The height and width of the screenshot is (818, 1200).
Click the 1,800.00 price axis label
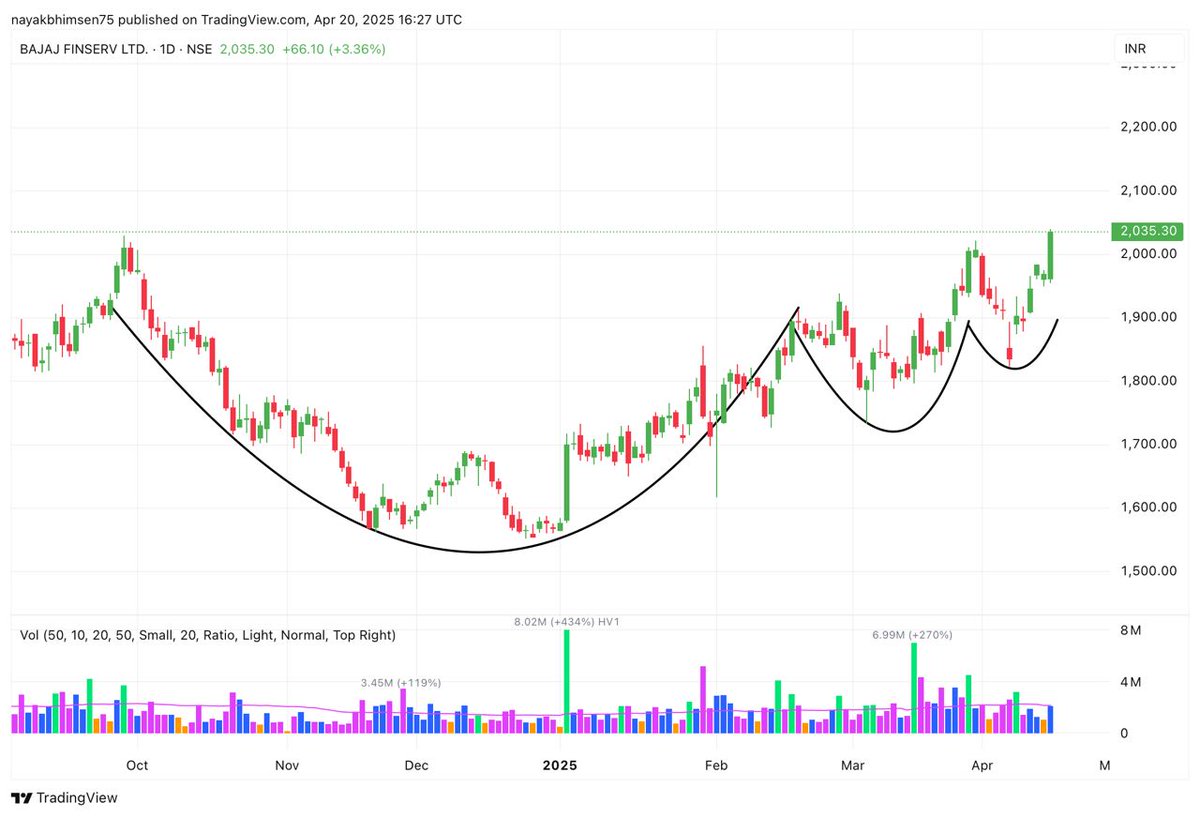1149,381
